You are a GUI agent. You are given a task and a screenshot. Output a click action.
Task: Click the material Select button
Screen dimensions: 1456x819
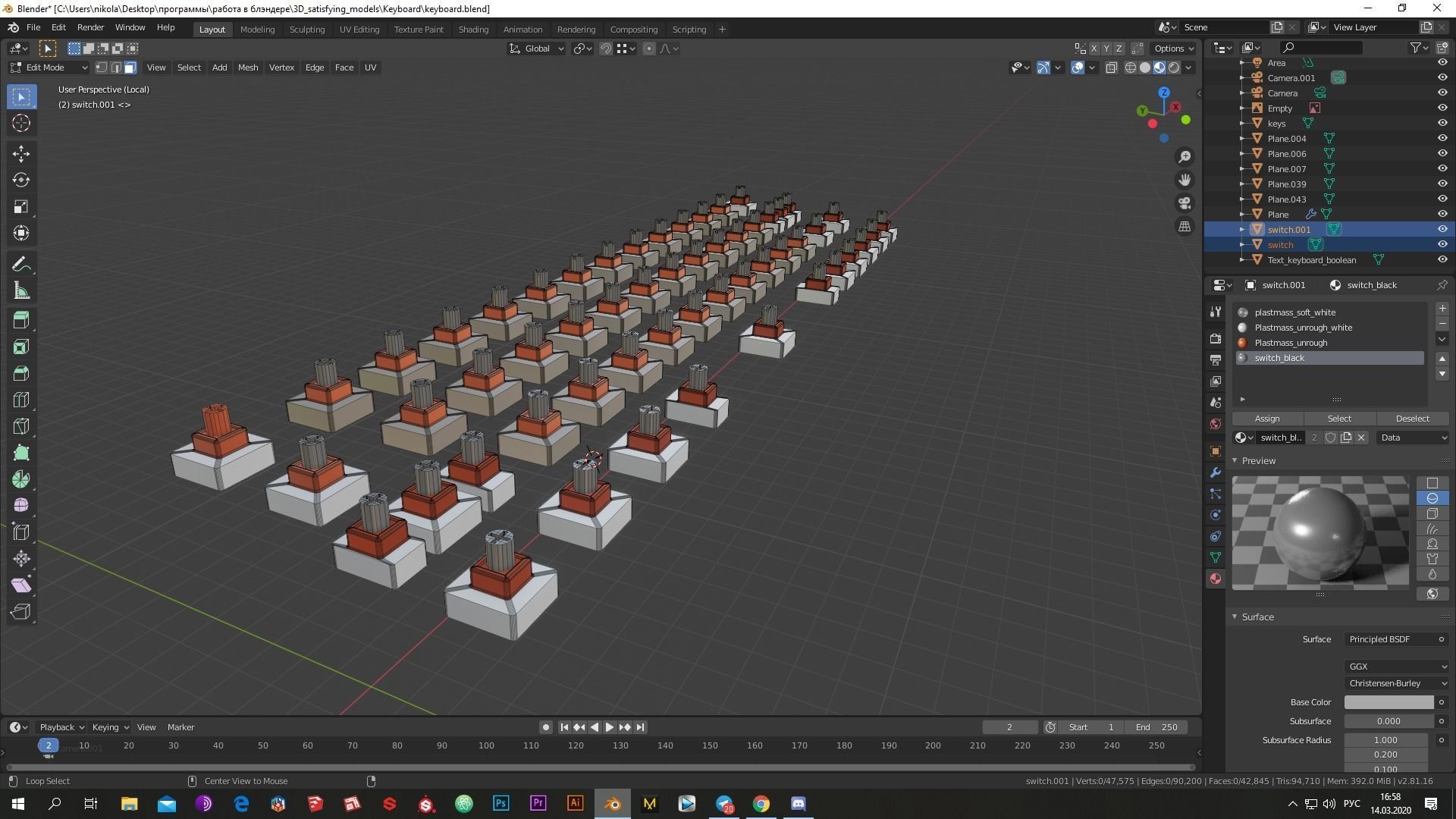coord(1339,419)
